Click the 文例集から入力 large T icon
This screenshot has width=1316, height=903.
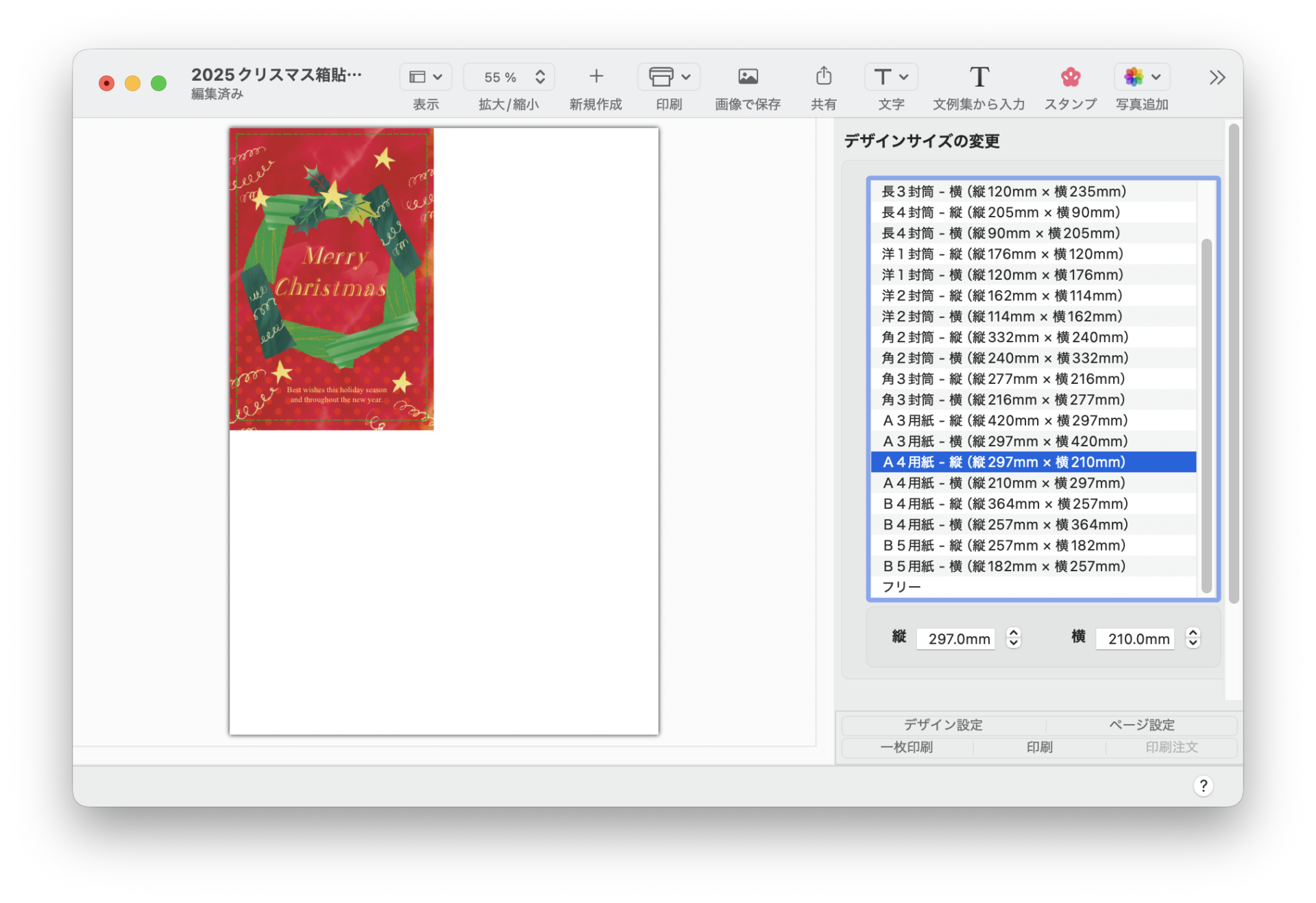point(979,77)
